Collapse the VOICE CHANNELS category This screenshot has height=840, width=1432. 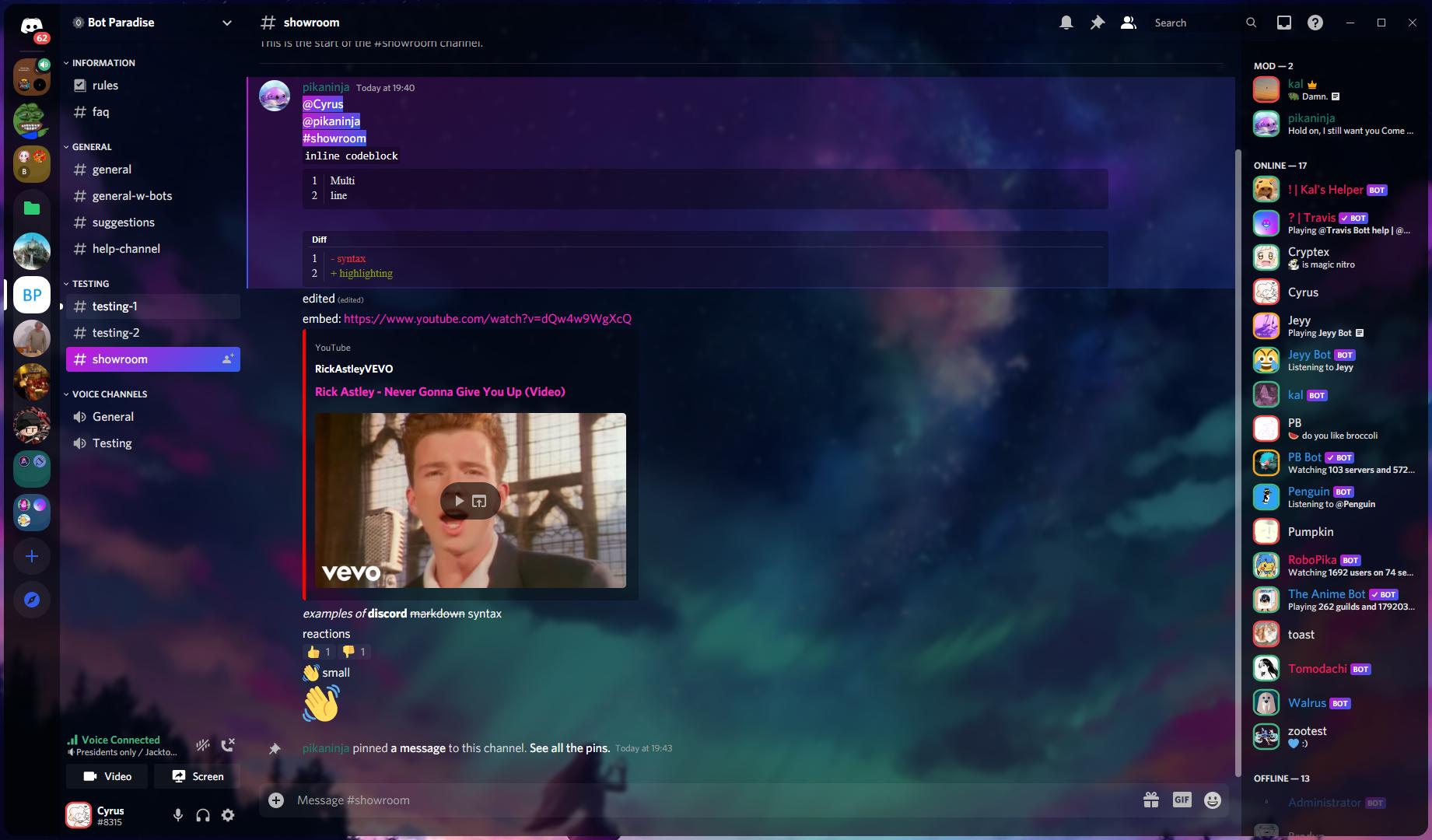[x=107, y=394]
